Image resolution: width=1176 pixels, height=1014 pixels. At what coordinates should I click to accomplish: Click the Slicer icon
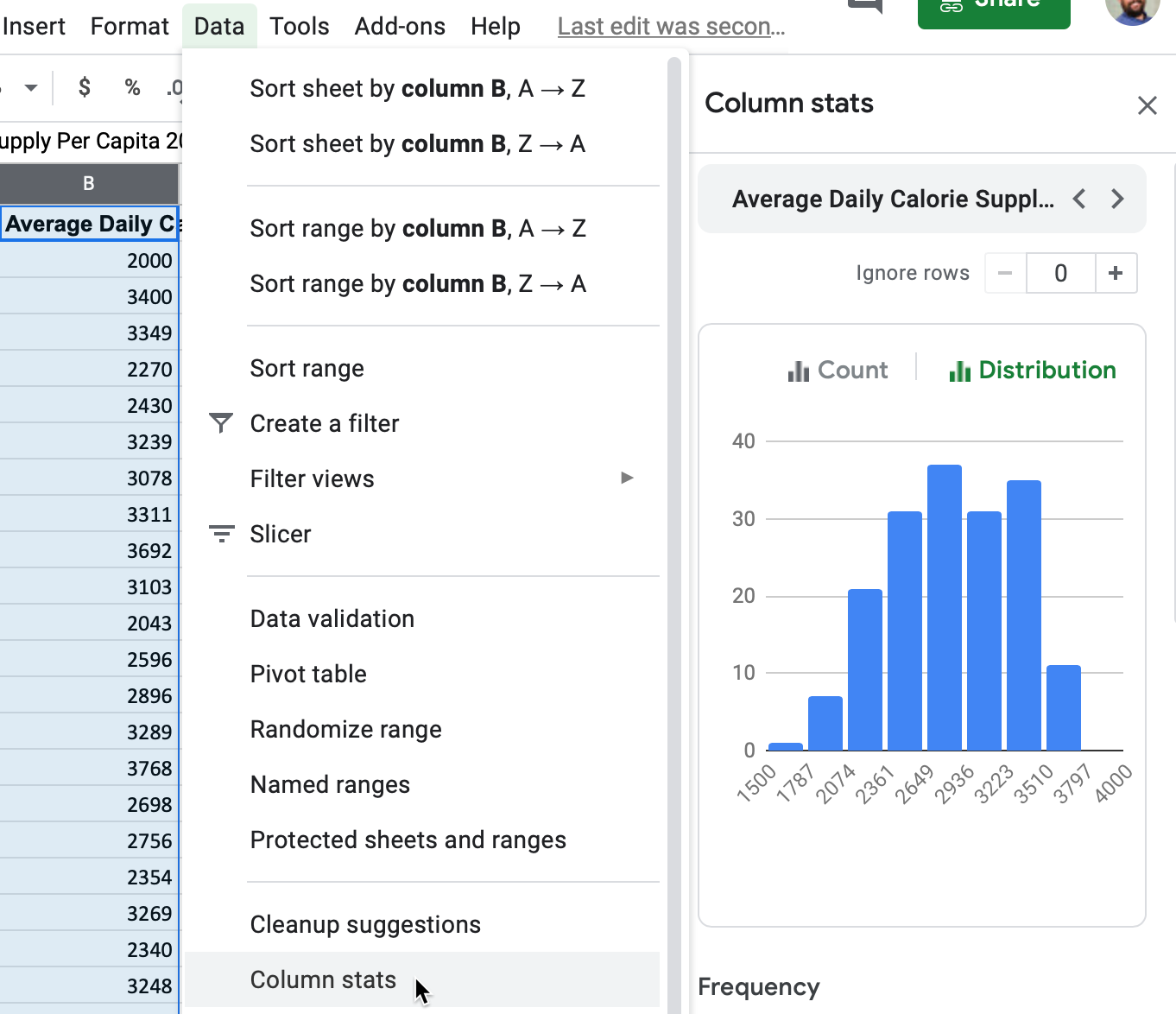(x=221, y=534)
